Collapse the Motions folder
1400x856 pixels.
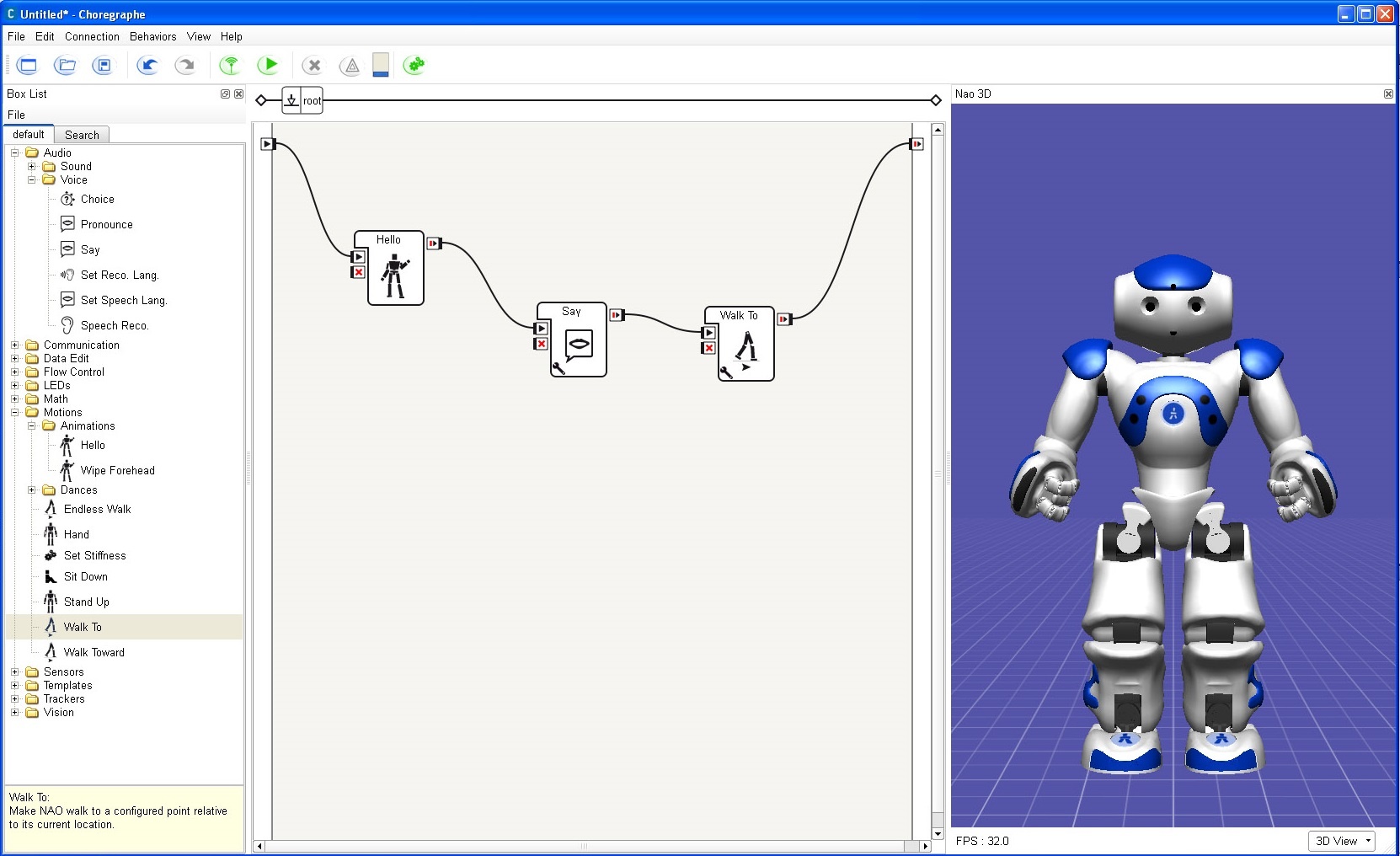[x=14, y=412]
